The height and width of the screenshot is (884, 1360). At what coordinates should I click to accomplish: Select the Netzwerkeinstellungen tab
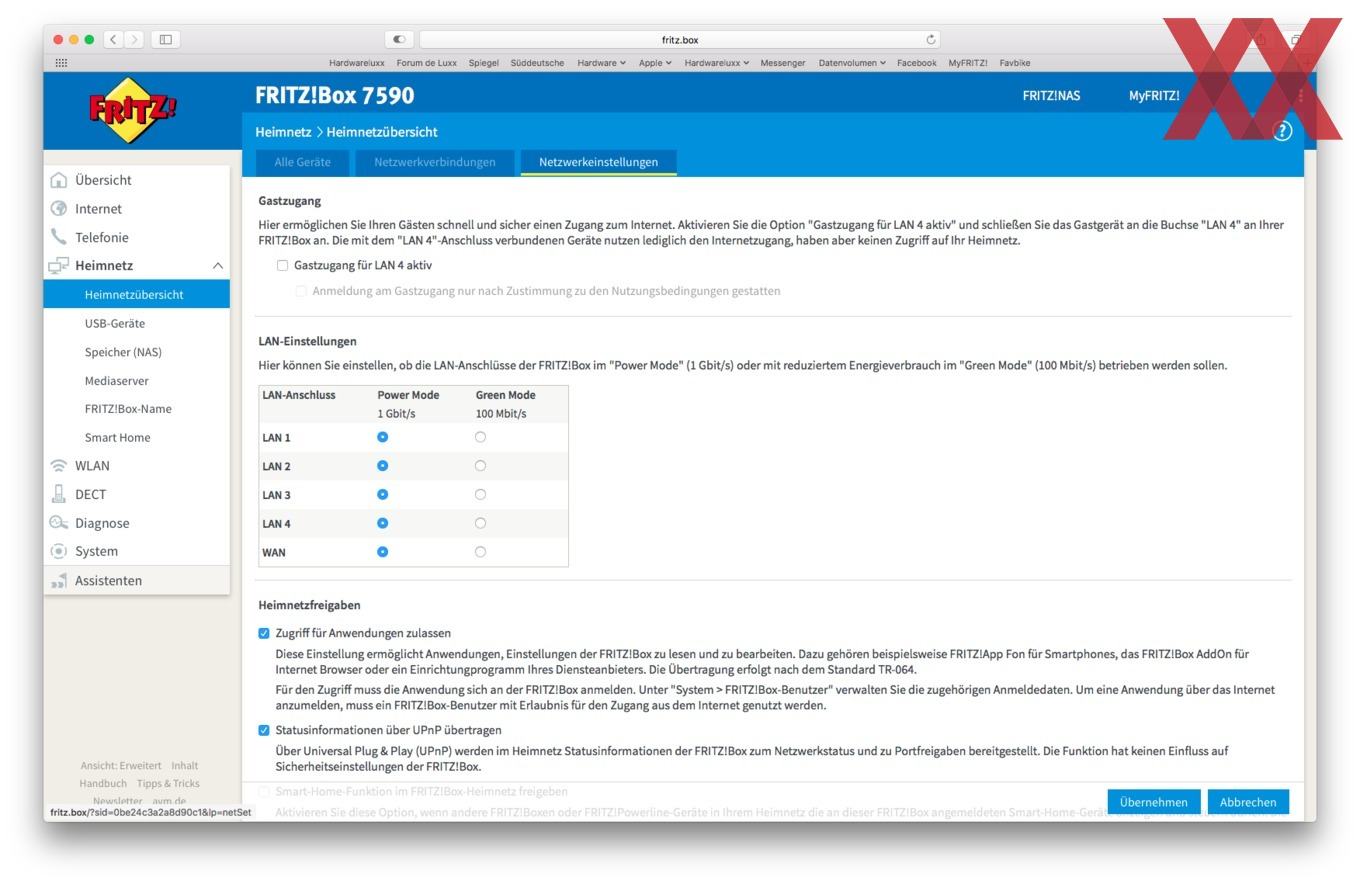[598, 162]
